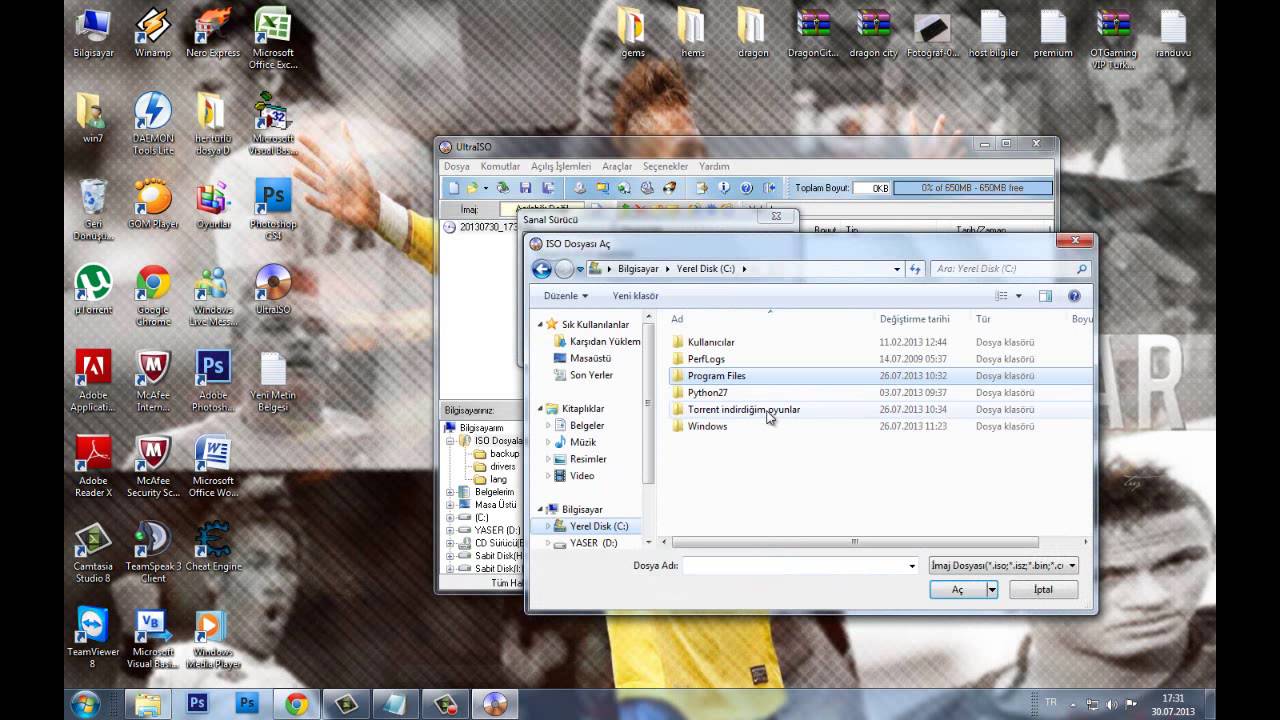Click the blue Info icon in UltraISO toolbar
This screenshot has height=720, width=1280.
pyautogui.click(x=724, y=188)
